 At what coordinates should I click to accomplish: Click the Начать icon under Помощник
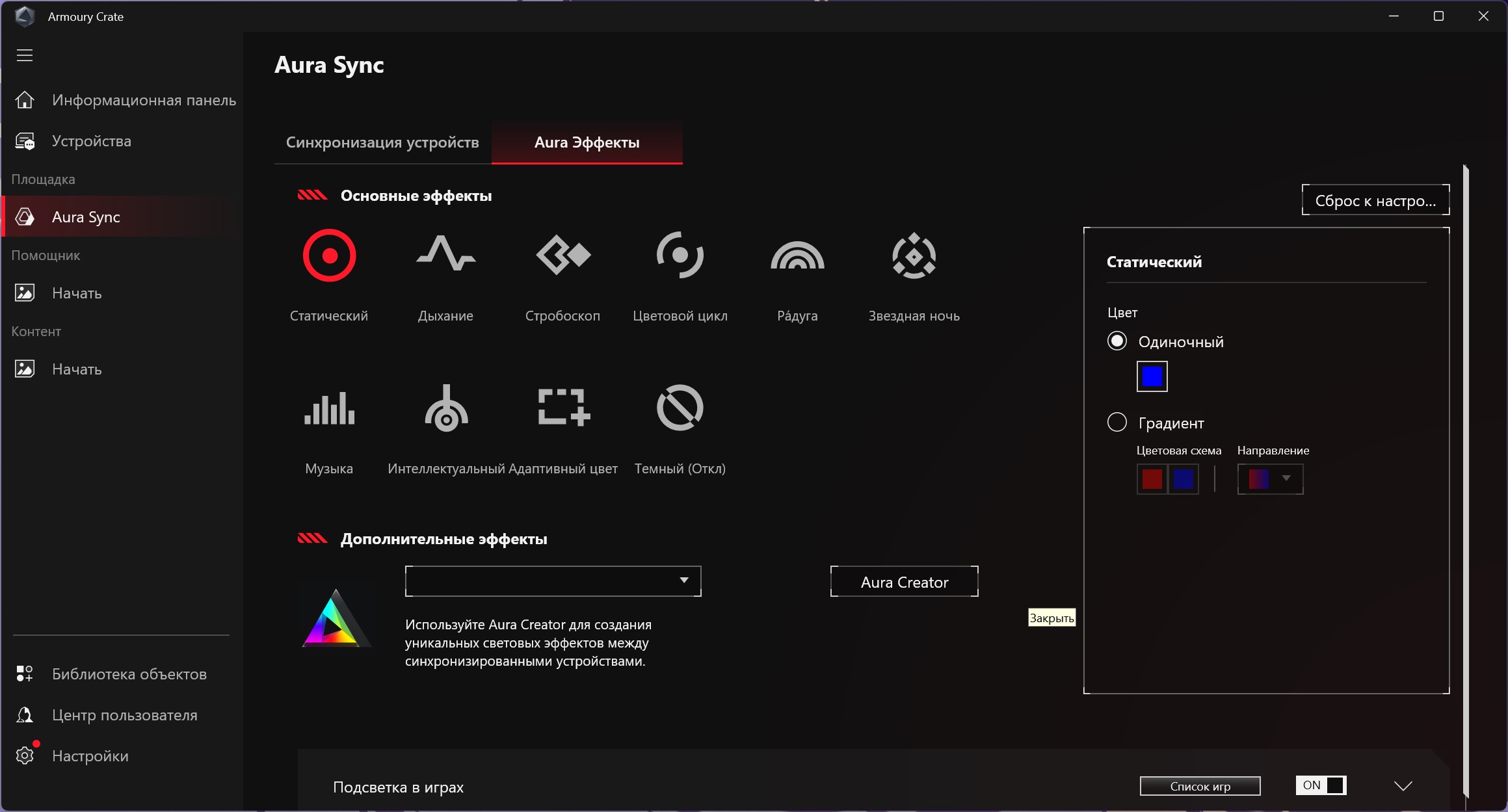coord(25,293)
